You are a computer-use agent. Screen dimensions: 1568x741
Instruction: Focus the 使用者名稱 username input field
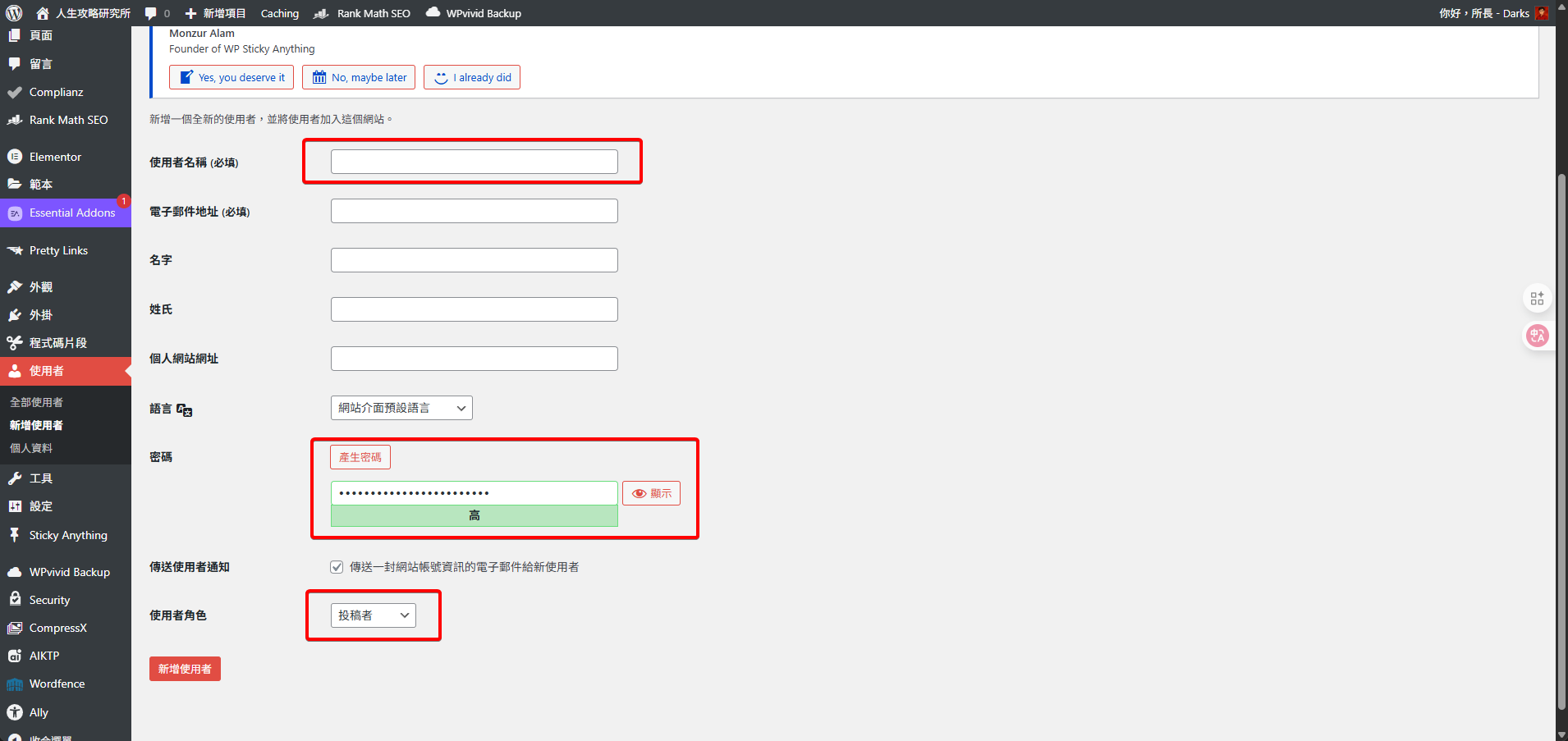pos(474,162)
